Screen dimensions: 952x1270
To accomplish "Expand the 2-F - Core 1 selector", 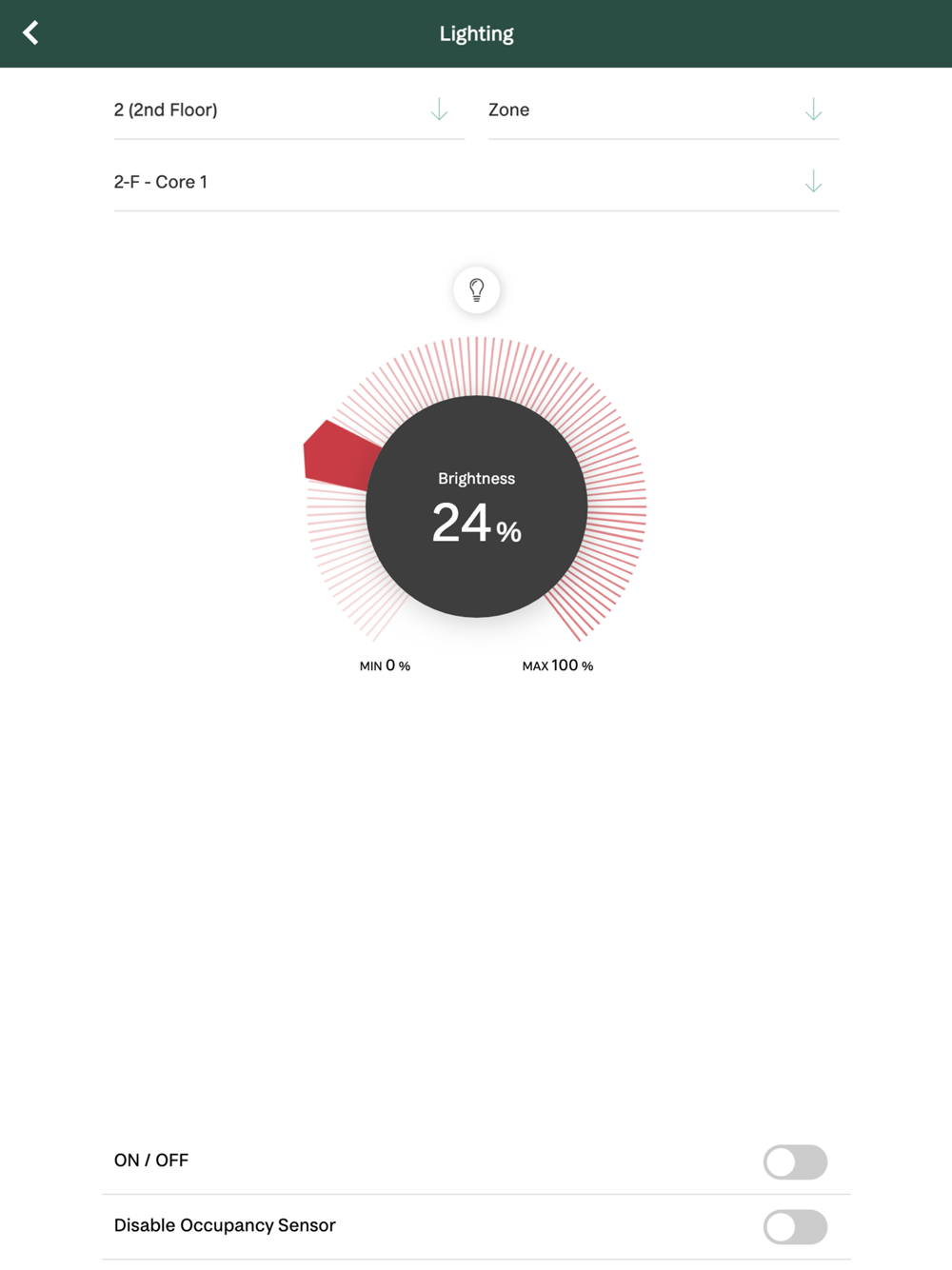I will click(x=476, y=182).
